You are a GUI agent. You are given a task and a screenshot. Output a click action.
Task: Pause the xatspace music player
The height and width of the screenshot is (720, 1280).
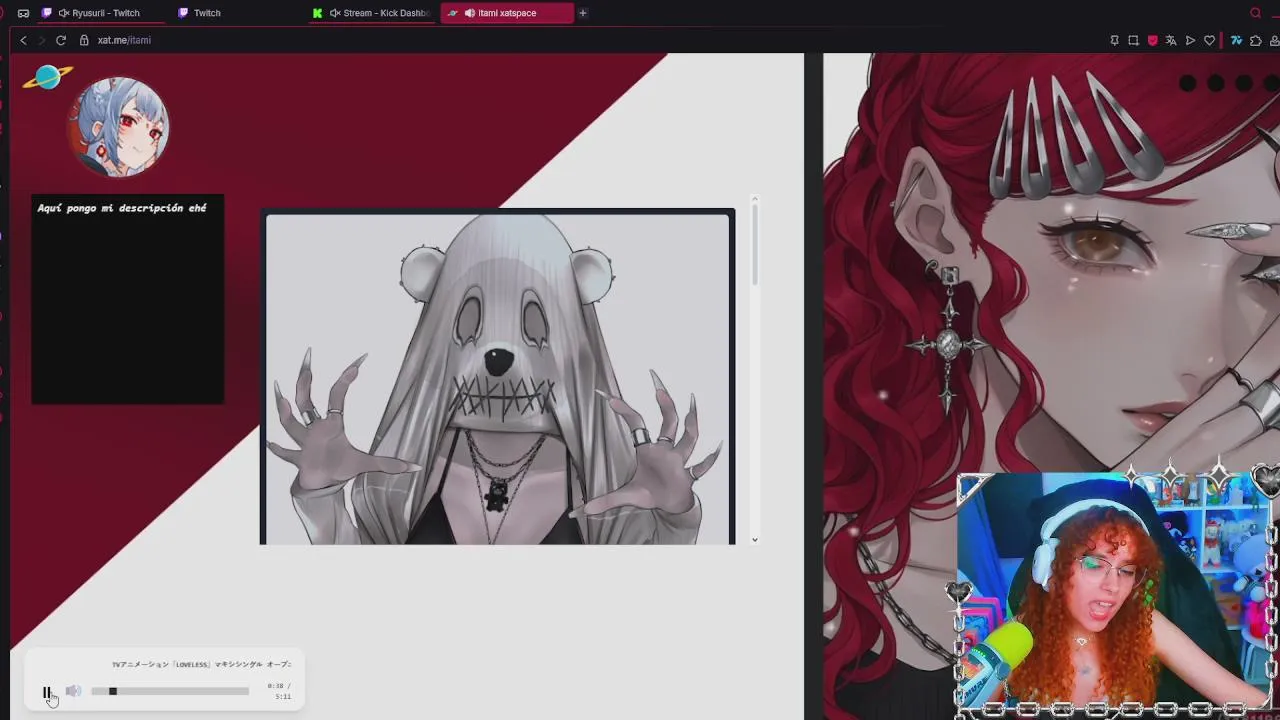pos(46,692)
